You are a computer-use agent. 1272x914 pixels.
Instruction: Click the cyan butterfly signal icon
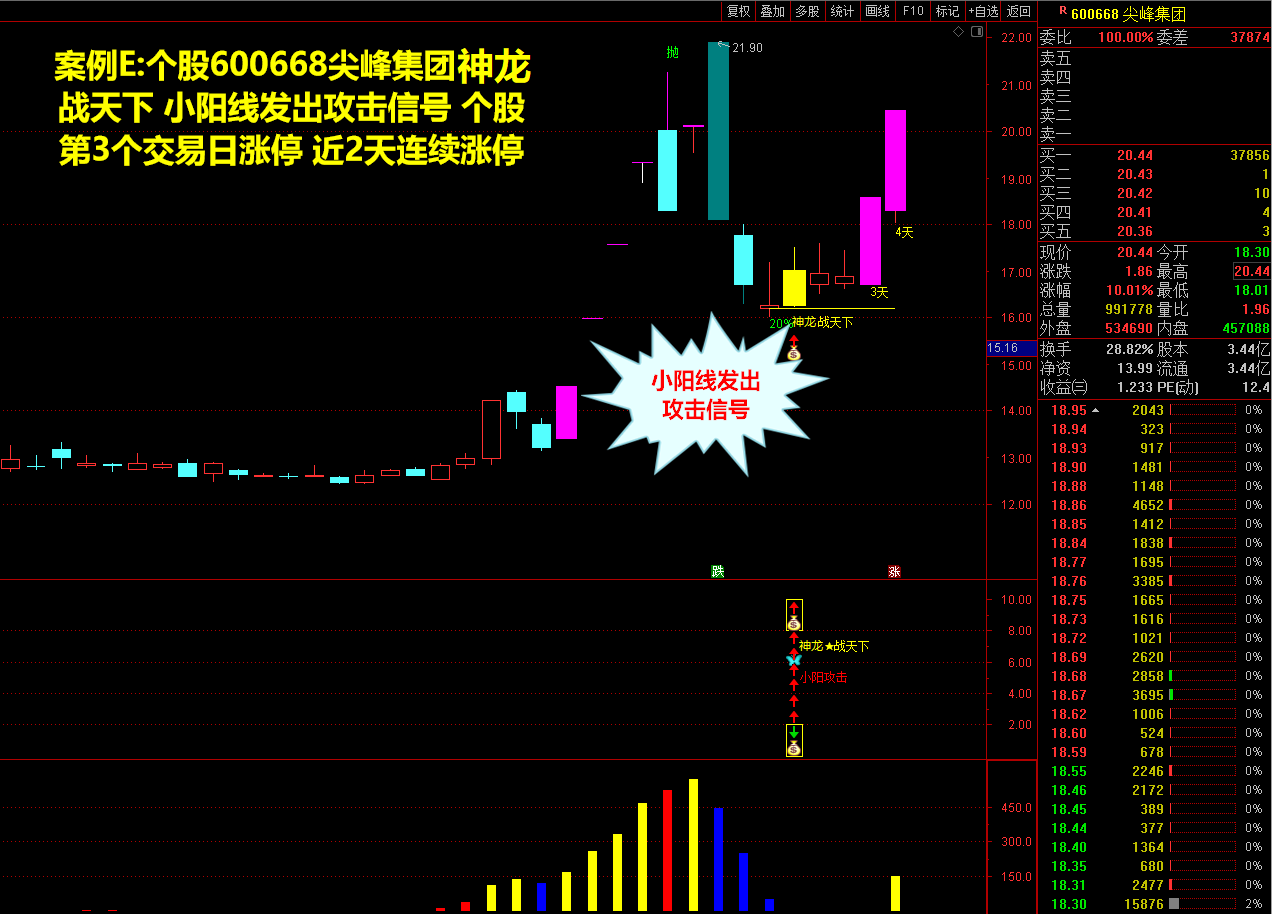click(x=794, y=660)
